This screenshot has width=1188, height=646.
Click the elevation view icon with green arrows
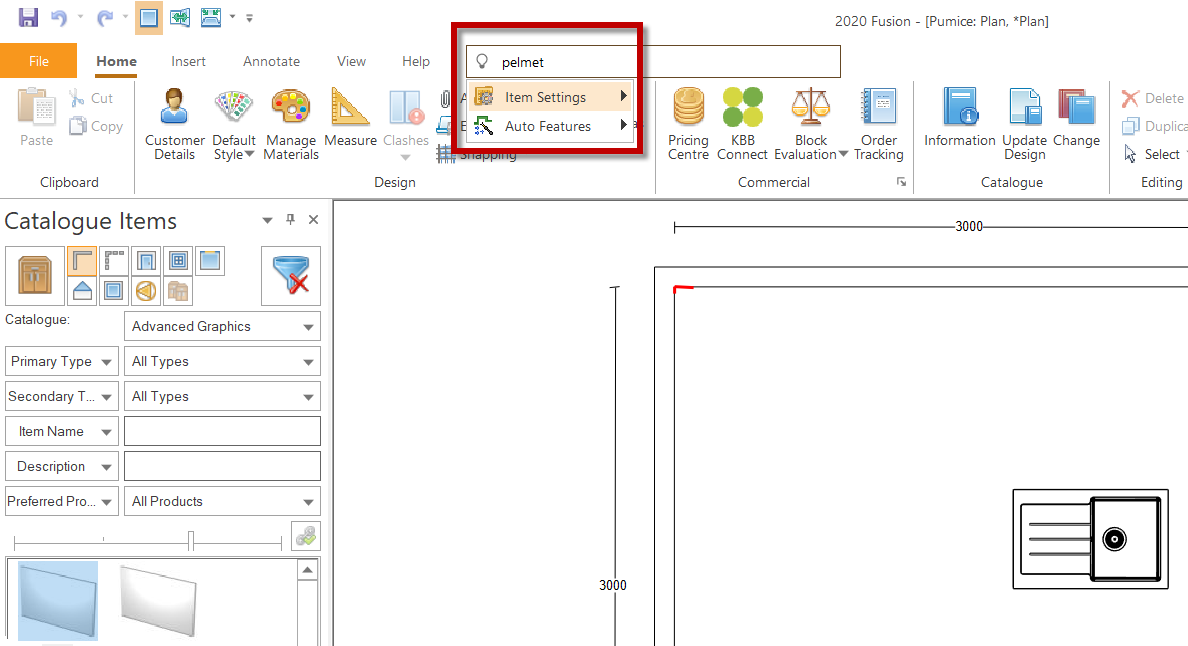180,17
